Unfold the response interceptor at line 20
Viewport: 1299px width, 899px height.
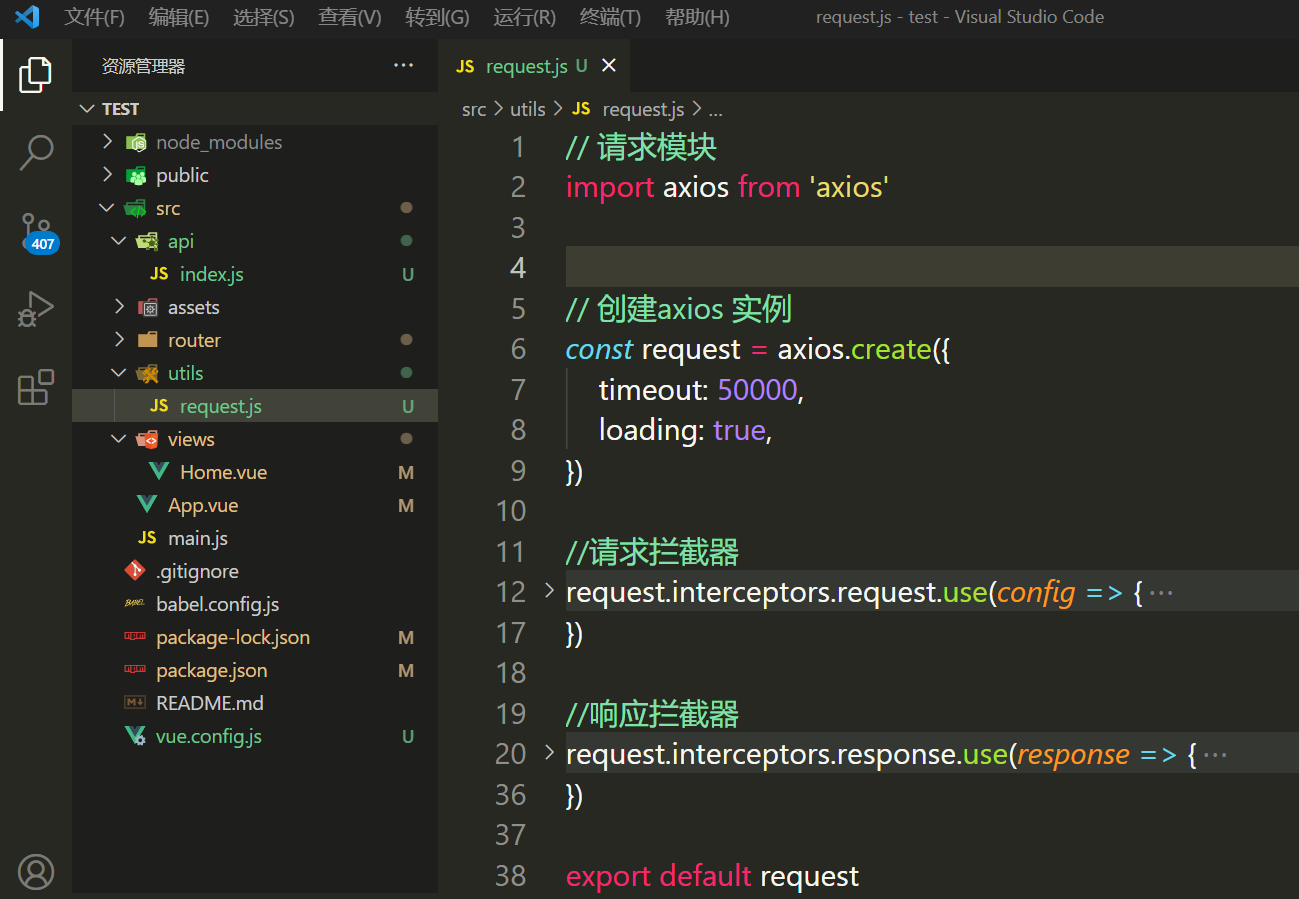[548, 752]
